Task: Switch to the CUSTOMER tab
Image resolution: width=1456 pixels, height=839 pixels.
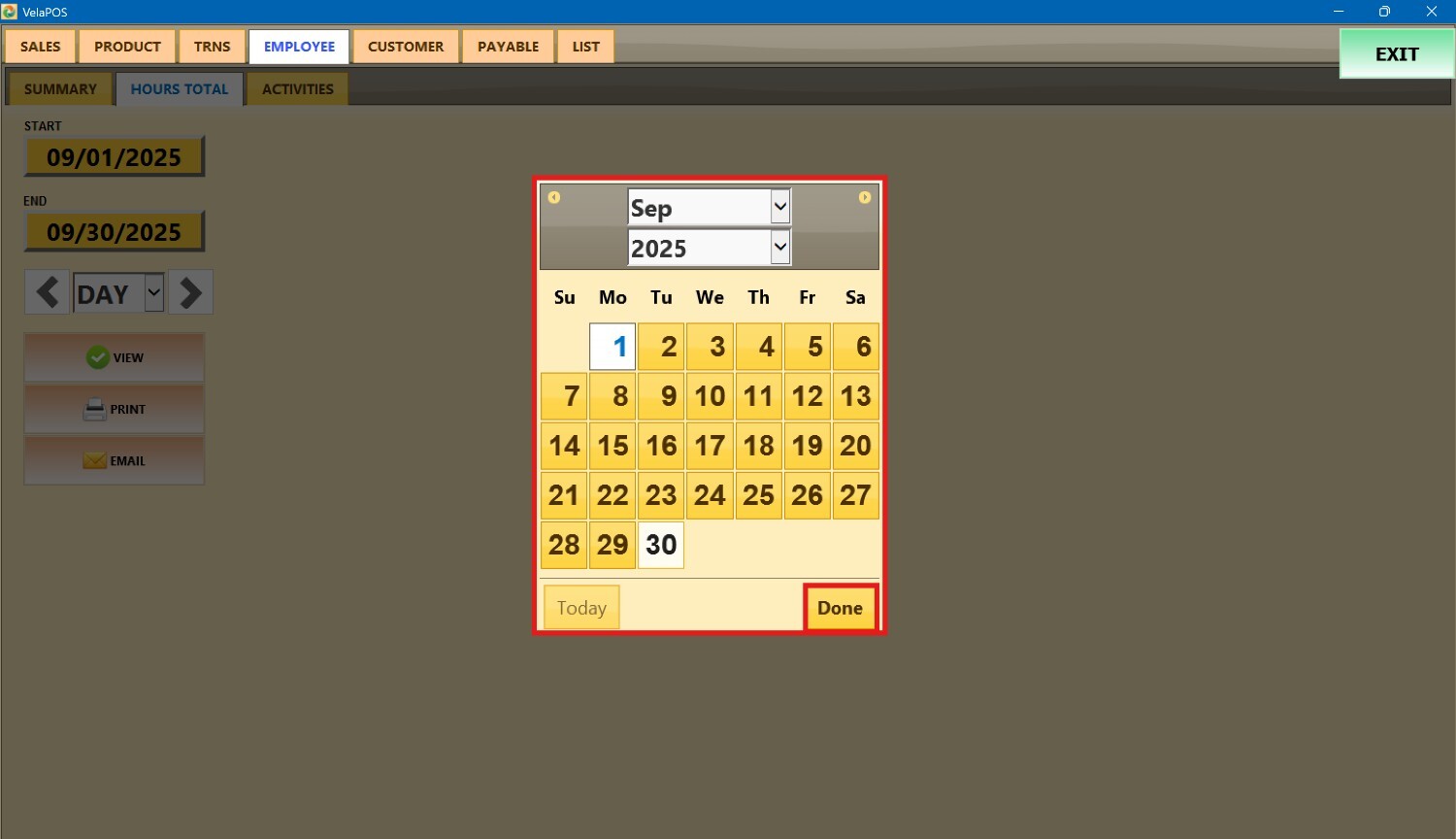Action: coord(406,47)
